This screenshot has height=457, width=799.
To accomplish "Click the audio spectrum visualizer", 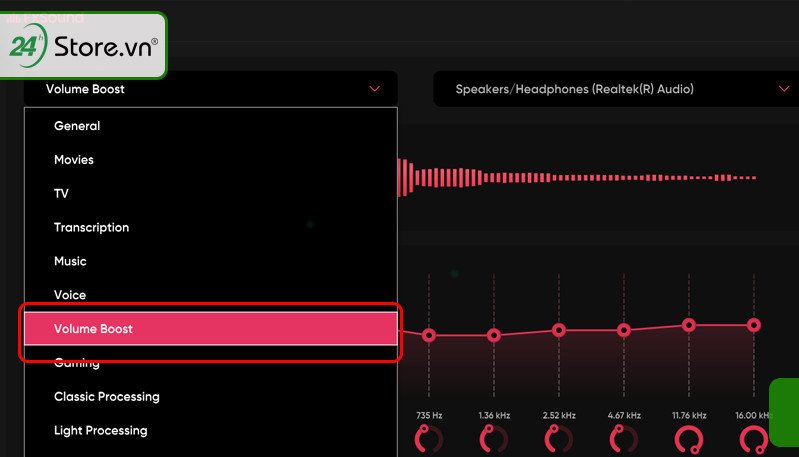I will (x=577, y=178).
